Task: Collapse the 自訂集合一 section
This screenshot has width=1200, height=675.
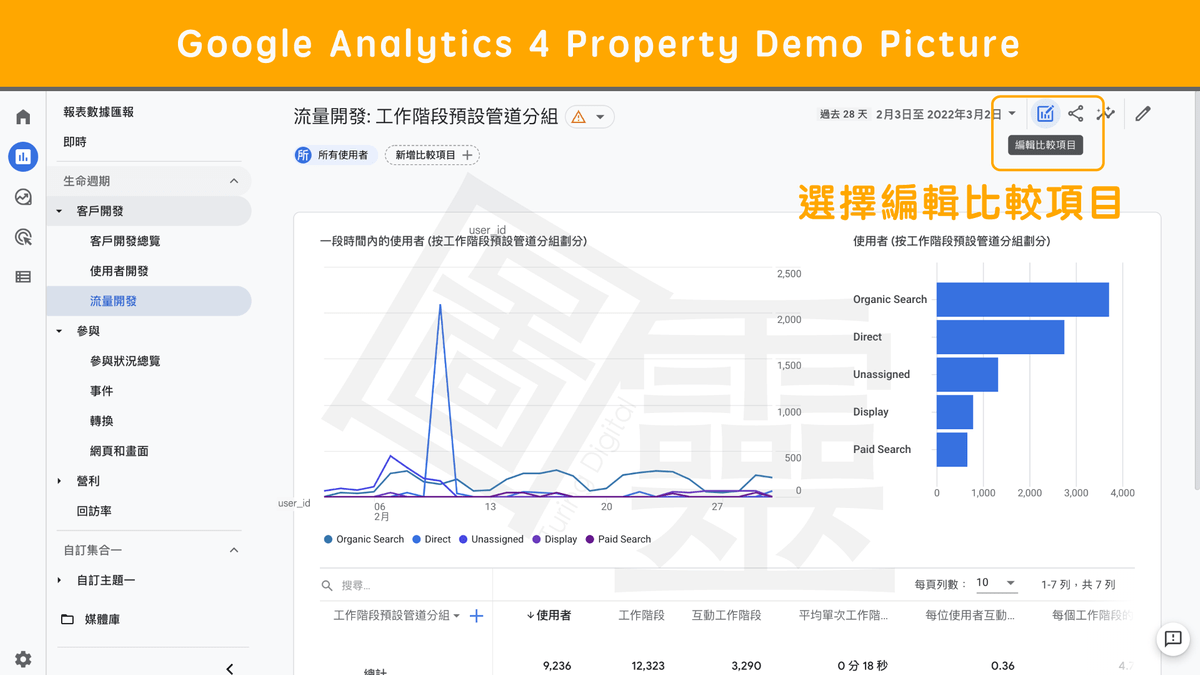Action: click(234, 550)
